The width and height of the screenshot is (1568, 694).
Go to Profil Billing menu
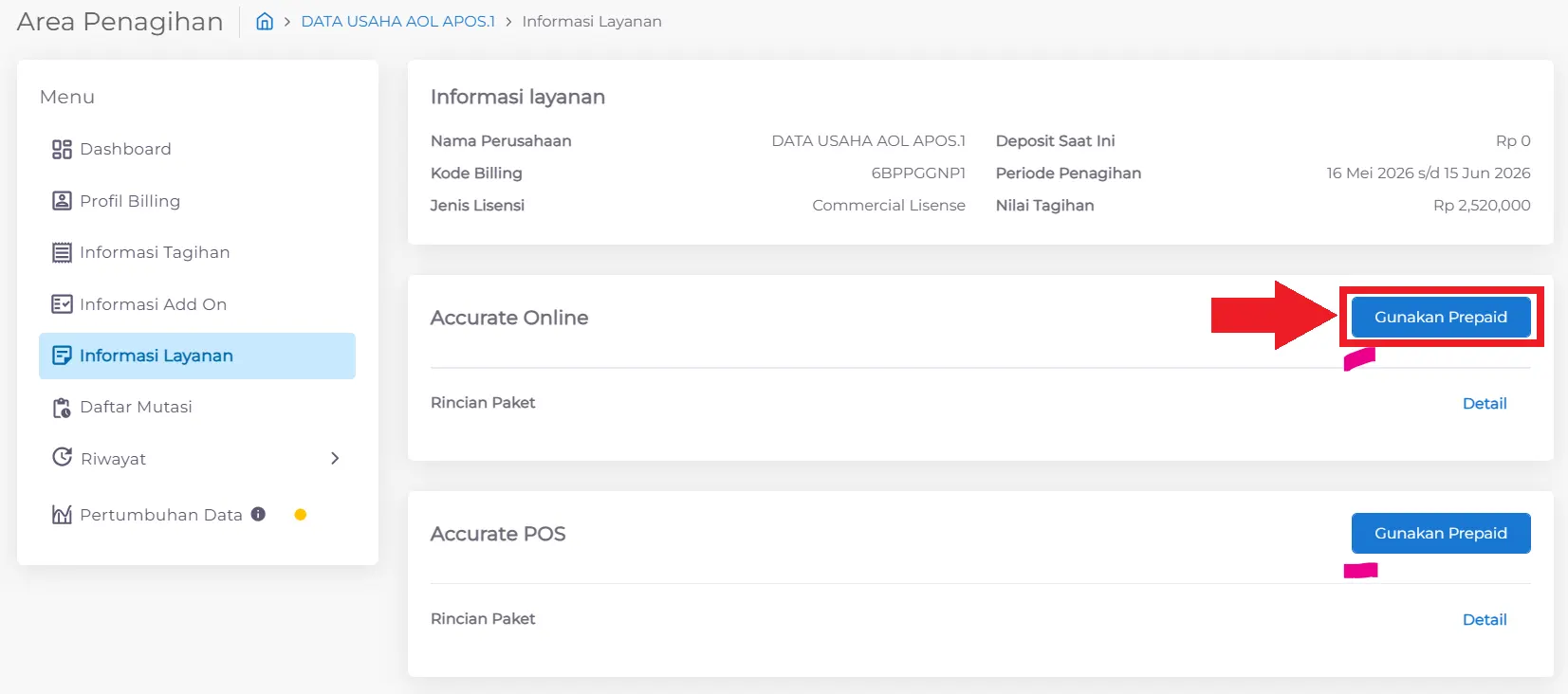tap(197, 201)
